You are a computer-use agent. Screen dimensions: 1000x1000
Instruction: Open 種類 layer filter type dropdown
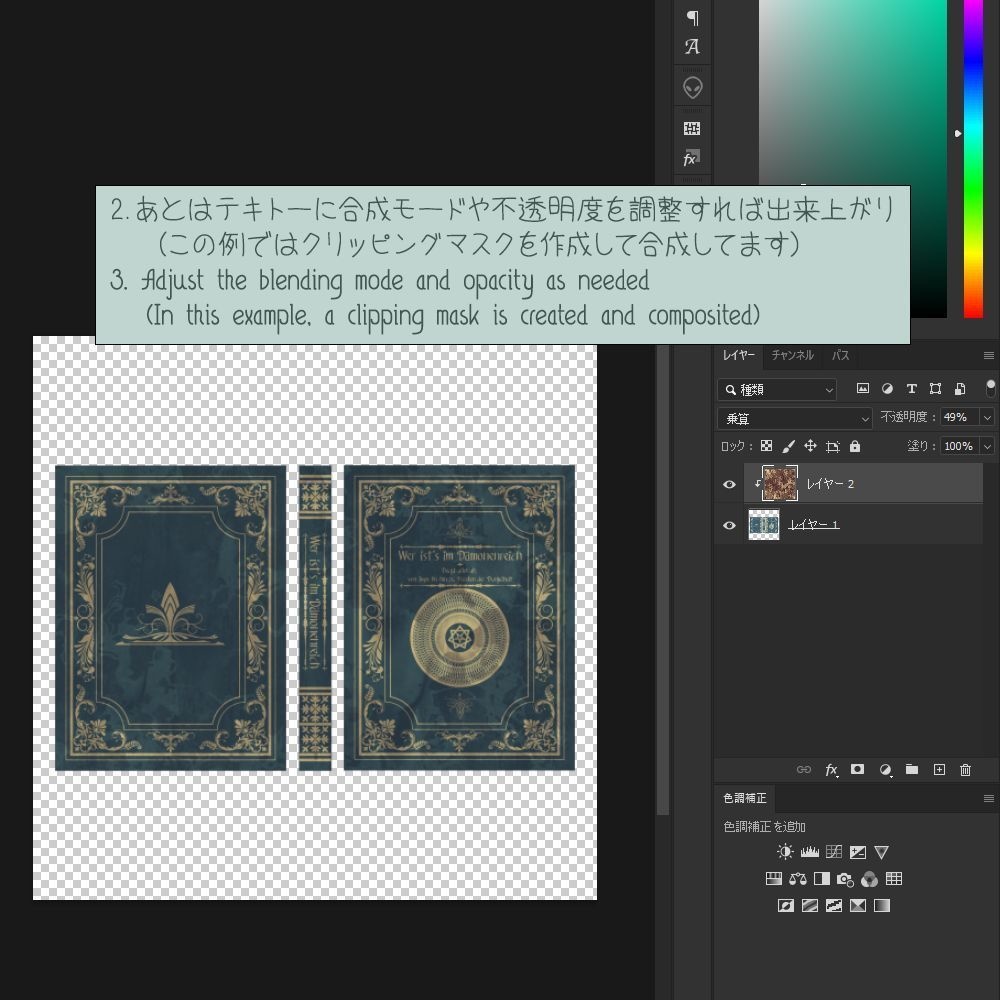point(777,389)
